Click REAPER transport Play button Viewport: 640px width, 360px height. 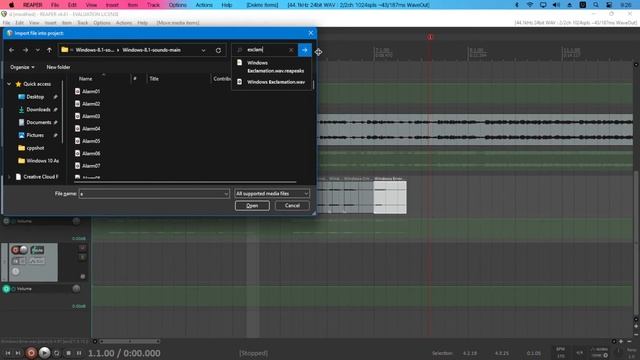(44, 353)
